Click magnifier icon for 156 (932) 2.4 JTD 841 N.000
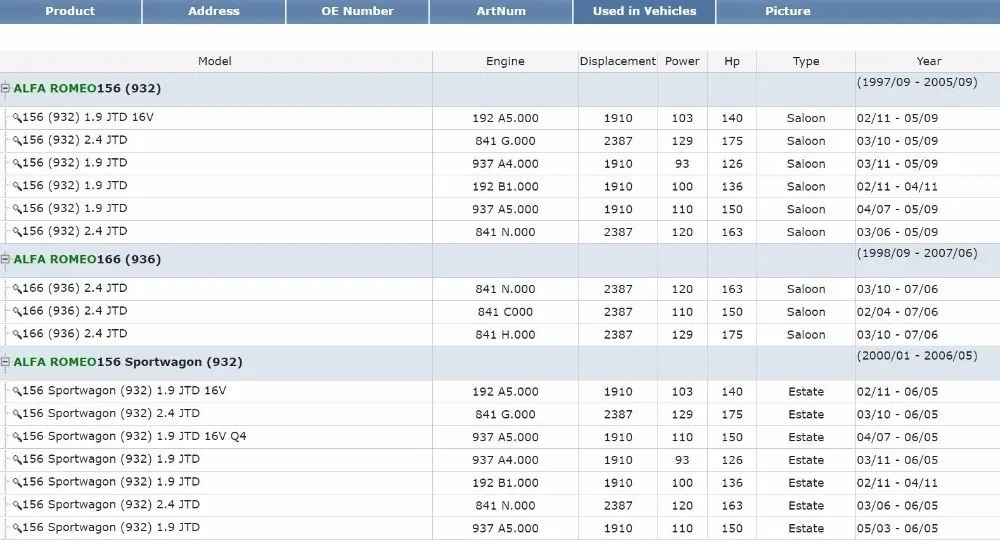The height and width of the screenshot is (540, 1000). 17,232
